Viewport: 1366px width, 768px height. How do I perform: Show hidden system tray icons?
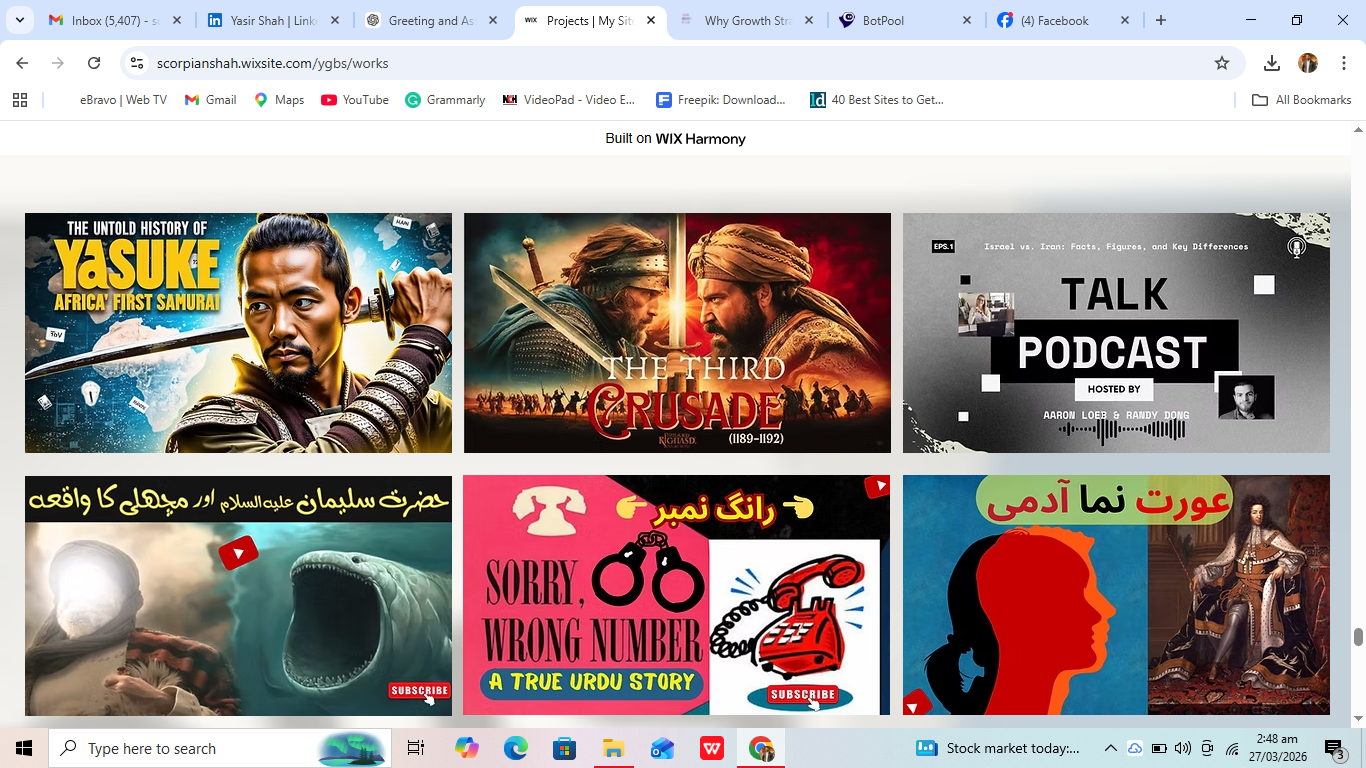[1110, 748]
